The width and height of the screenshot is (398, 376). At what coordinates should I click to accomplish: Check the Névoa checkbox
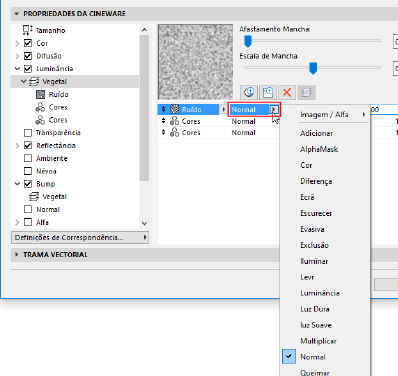pyautogui.click(x=28, y=171)
